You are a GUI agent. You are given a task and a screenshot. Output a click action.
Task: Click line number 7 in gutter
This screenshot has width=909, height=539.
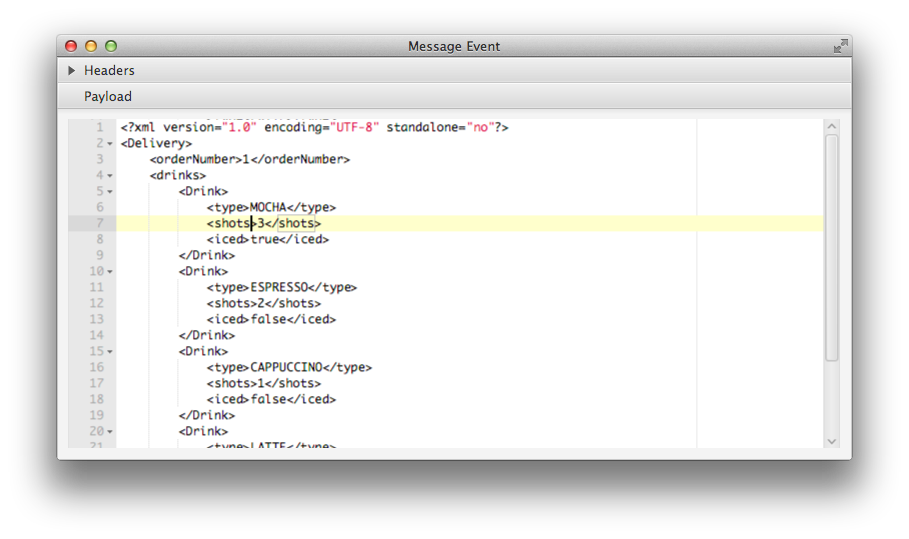(100, 224)
